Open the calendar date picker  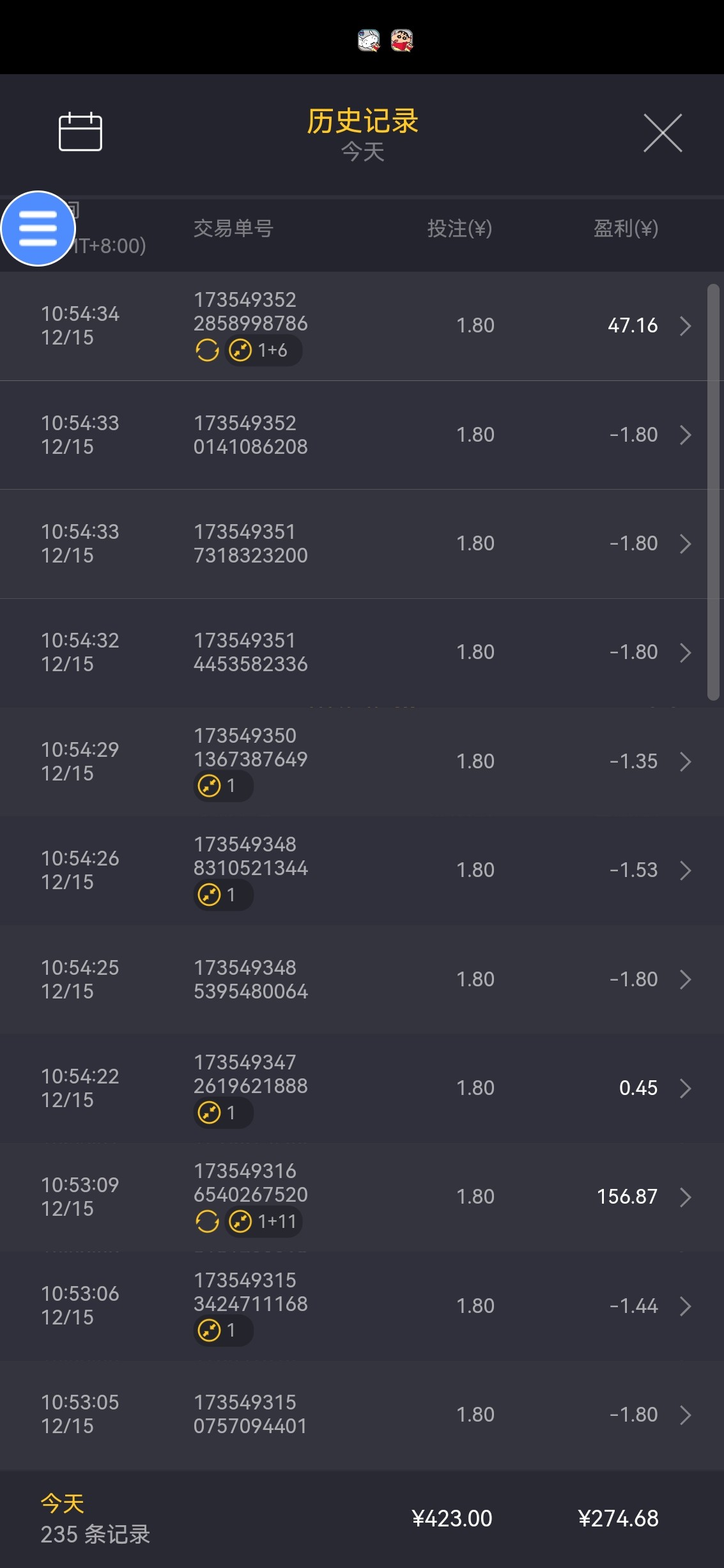(x=81, y=132)
